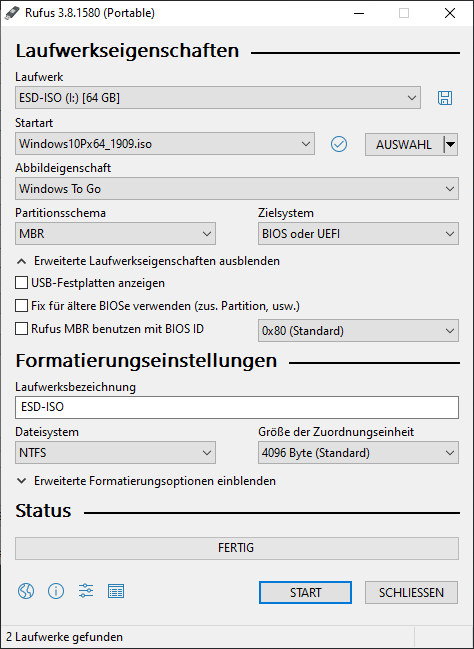
Task: Click the FERTIG status progress bar
Action: point(237,548)
